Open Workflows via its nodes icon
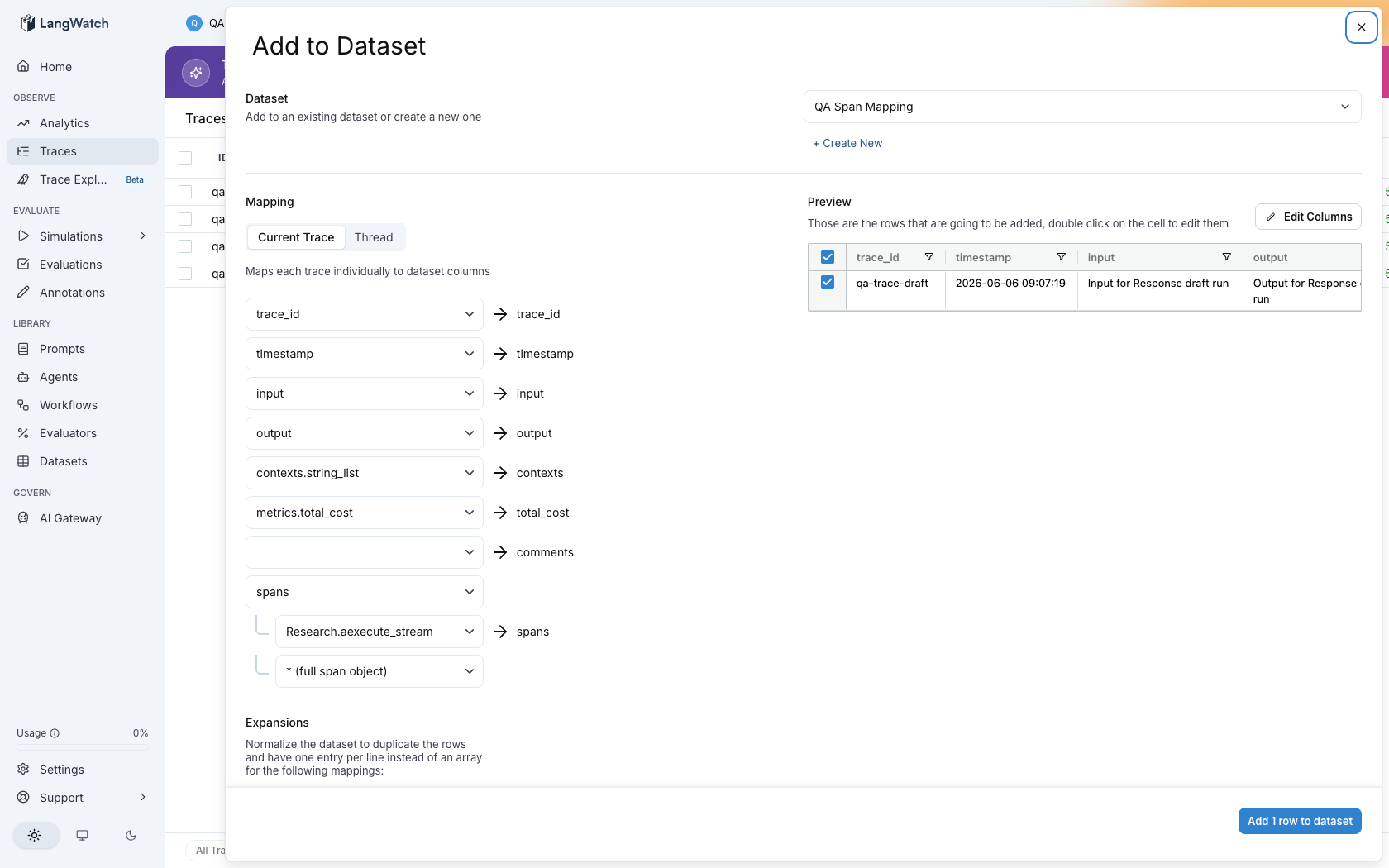The width and height of the screenshot is (1389, 868). coord(23,405)
